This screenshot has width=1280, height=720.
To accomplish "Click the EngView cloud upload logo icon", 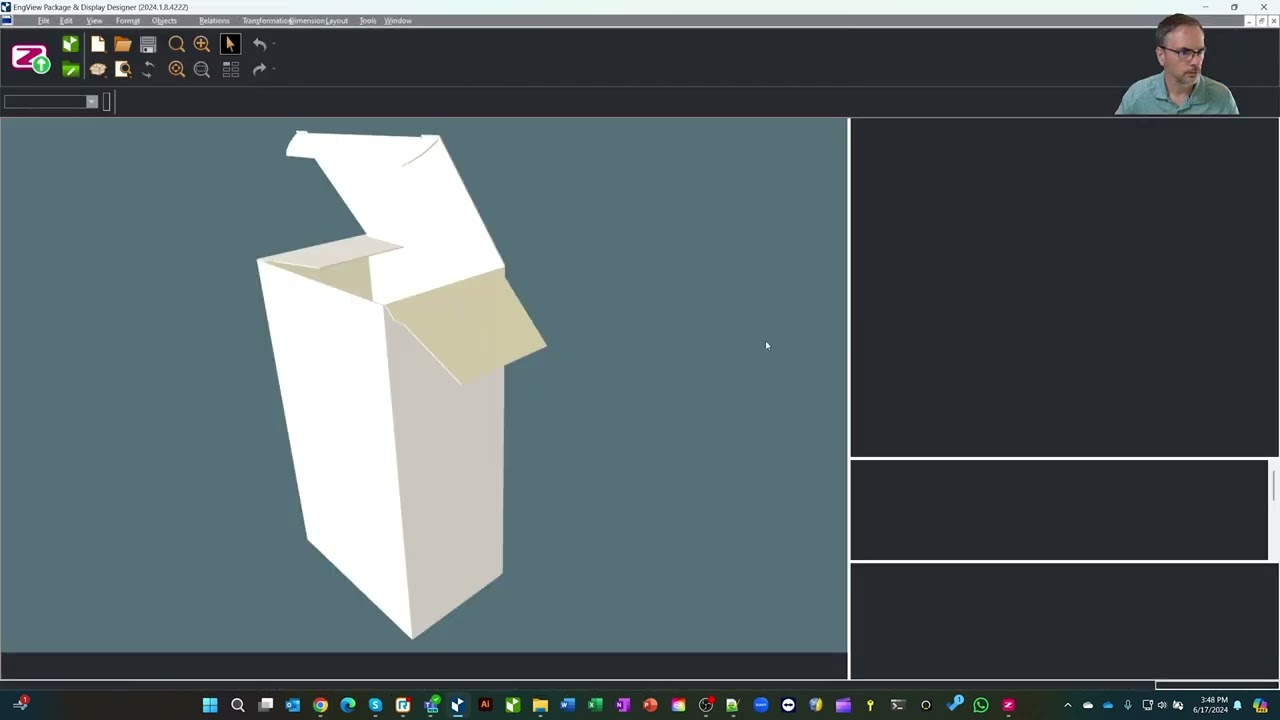I will click(x=30, y=58).
